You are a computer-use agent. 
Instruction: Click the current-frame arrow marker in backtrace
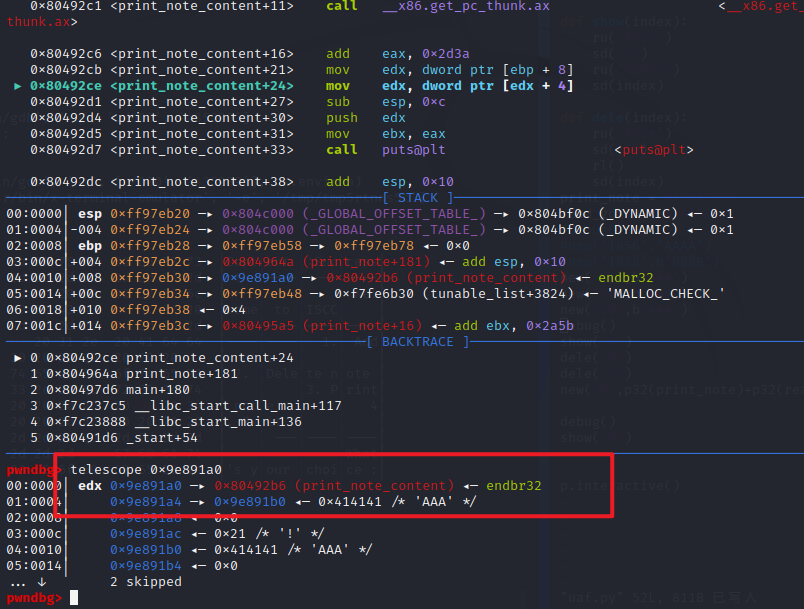pos(18,358)
